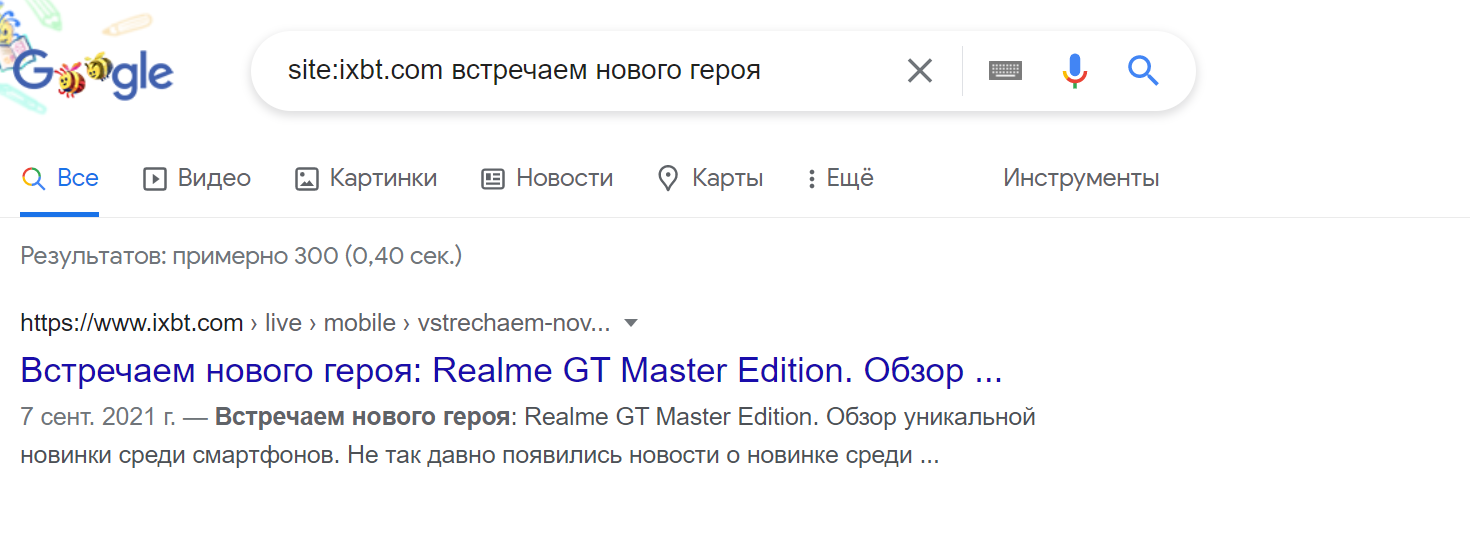Click the ixbt.com result URL breadcrumb

pos(315,323)
